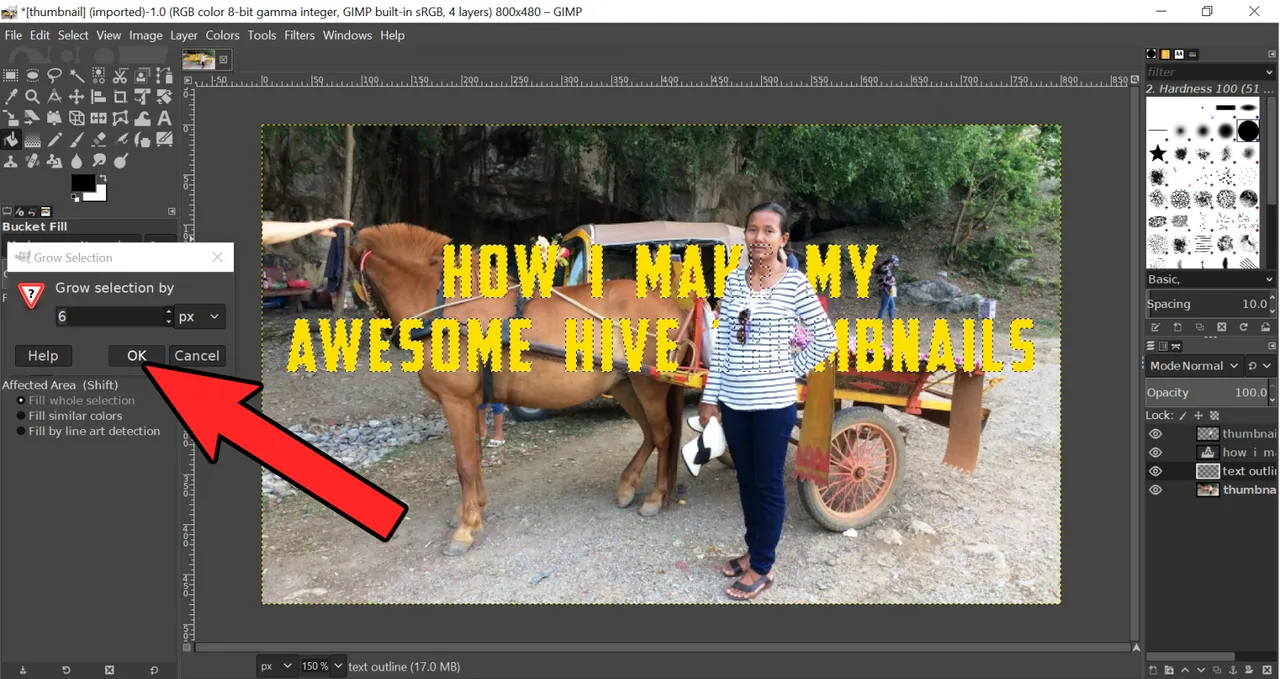This screenshot has width=1280, height=679.
Task: Open the 150% zoom level dropdown
Action: pos(323,666)
